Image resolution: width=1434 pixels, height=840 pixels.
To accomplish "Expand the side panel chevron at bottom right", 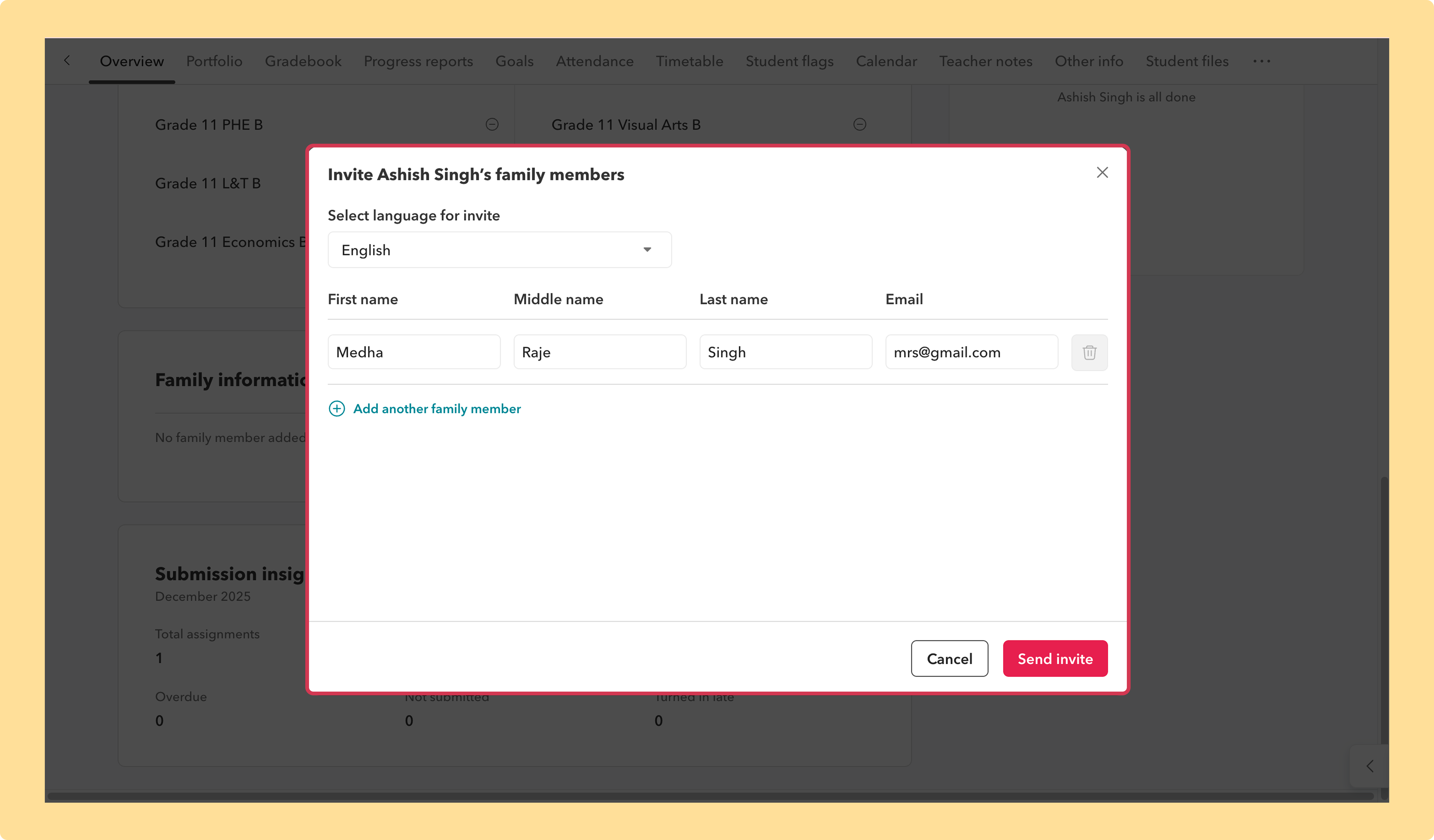I will point(1370,766).
